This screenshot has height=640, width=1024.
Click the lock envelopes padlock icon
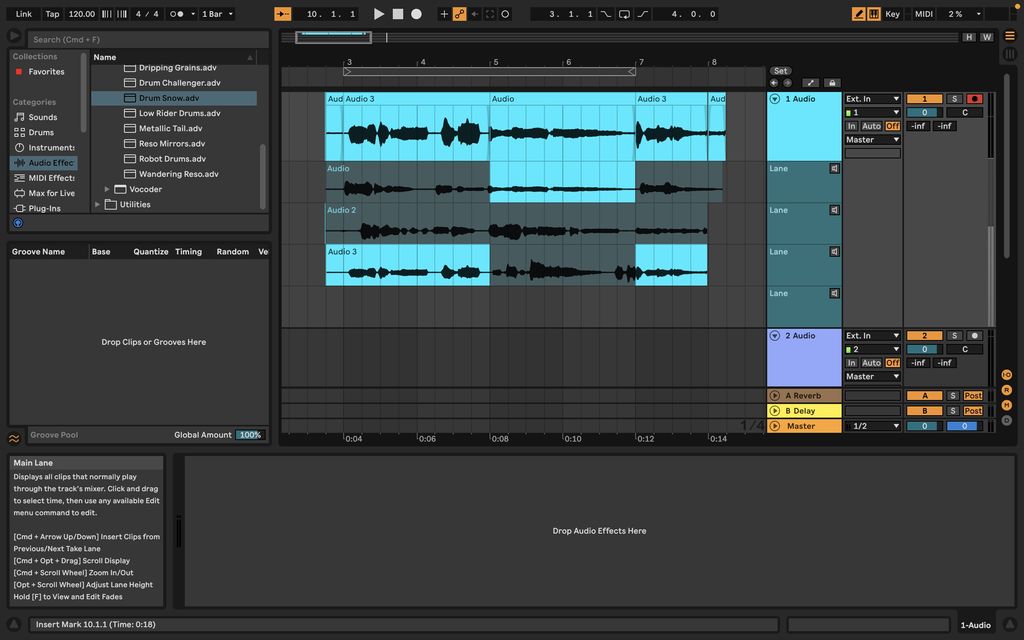(x=832, y=82)
